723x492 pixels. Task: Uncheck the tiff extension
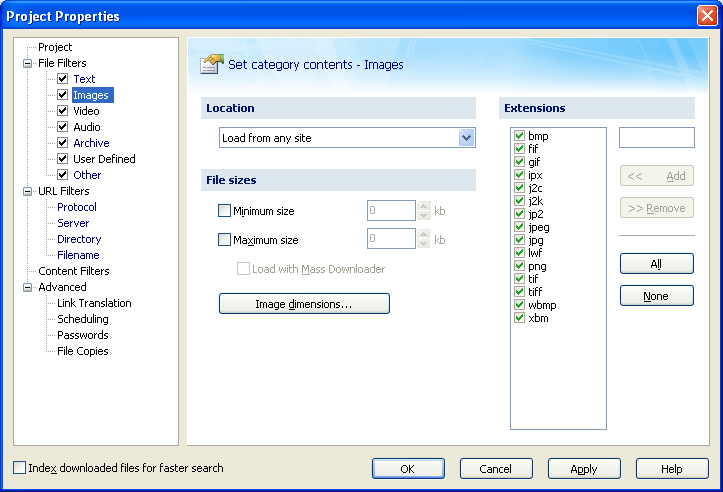[x=519, y=292]
